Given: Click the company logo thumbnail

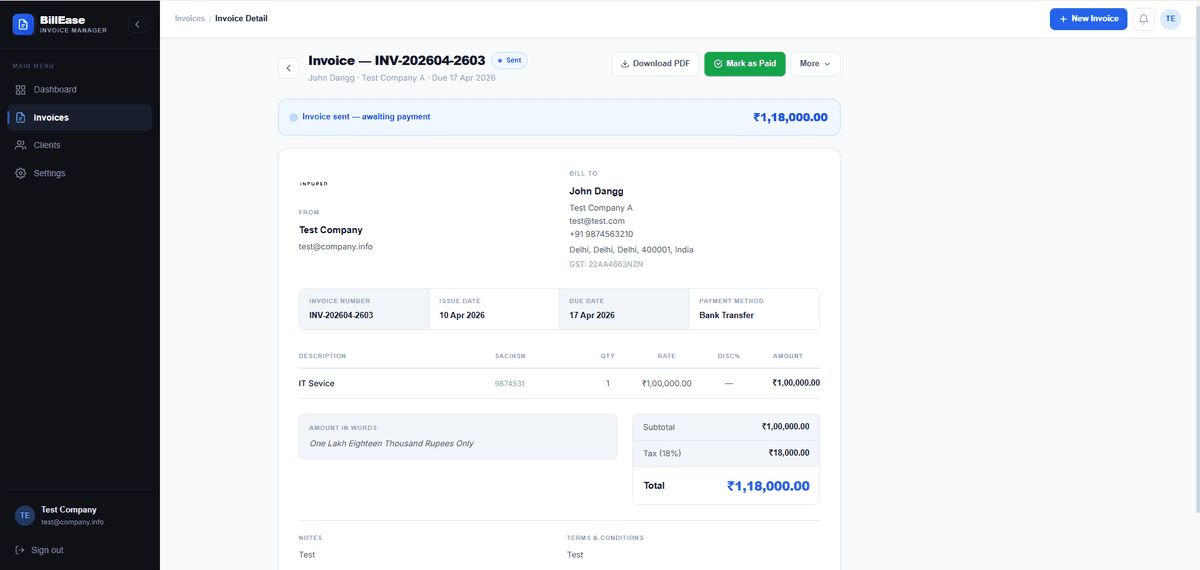Looking at the screenshot, I should pyautogui.click(x=313, y=184).
